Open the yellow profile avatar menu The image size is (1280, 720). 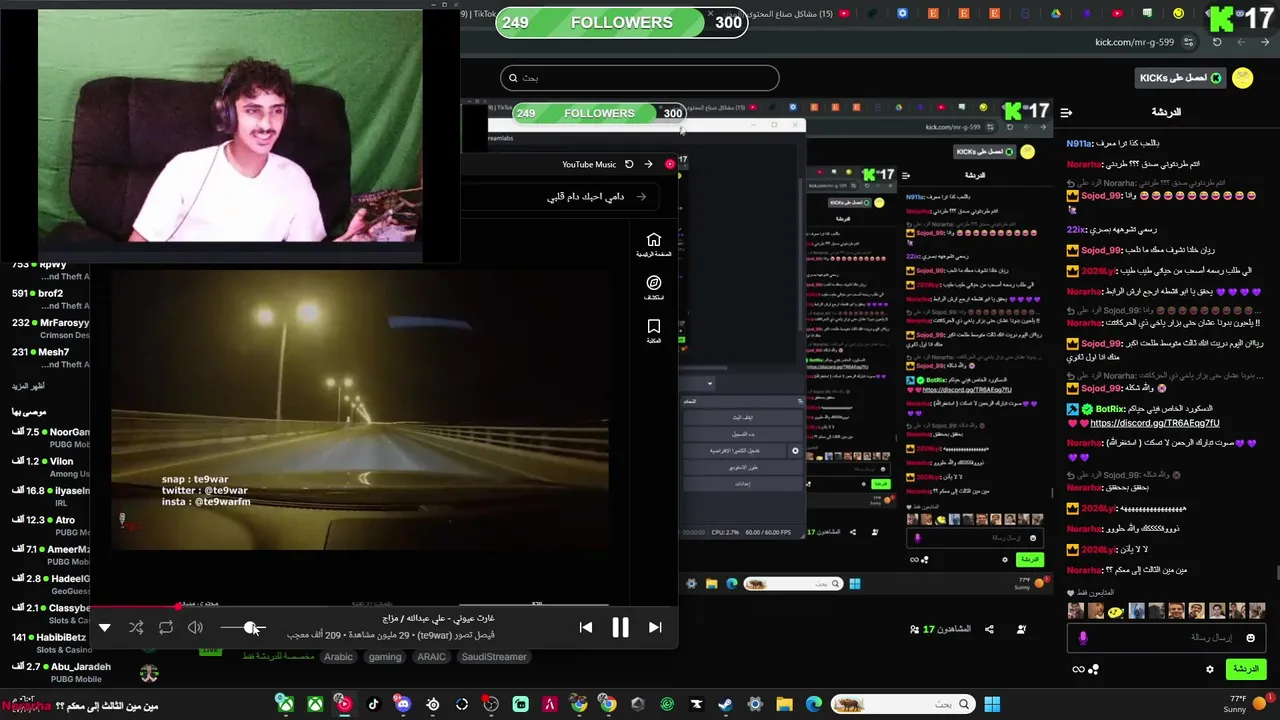(x=1243, y=78)
